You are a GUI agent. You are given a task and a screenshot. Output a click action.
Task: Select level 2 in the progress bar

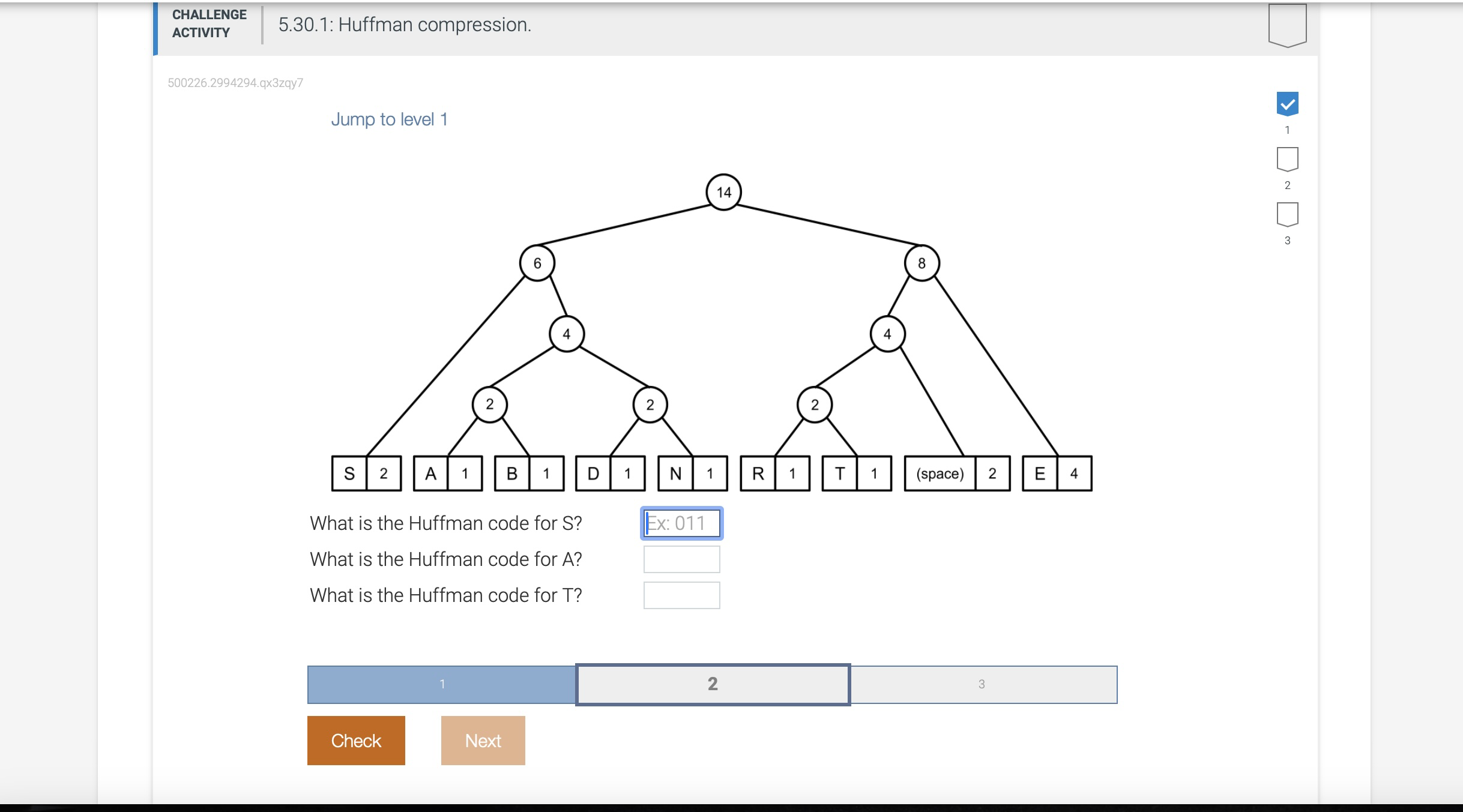point(713,684)
